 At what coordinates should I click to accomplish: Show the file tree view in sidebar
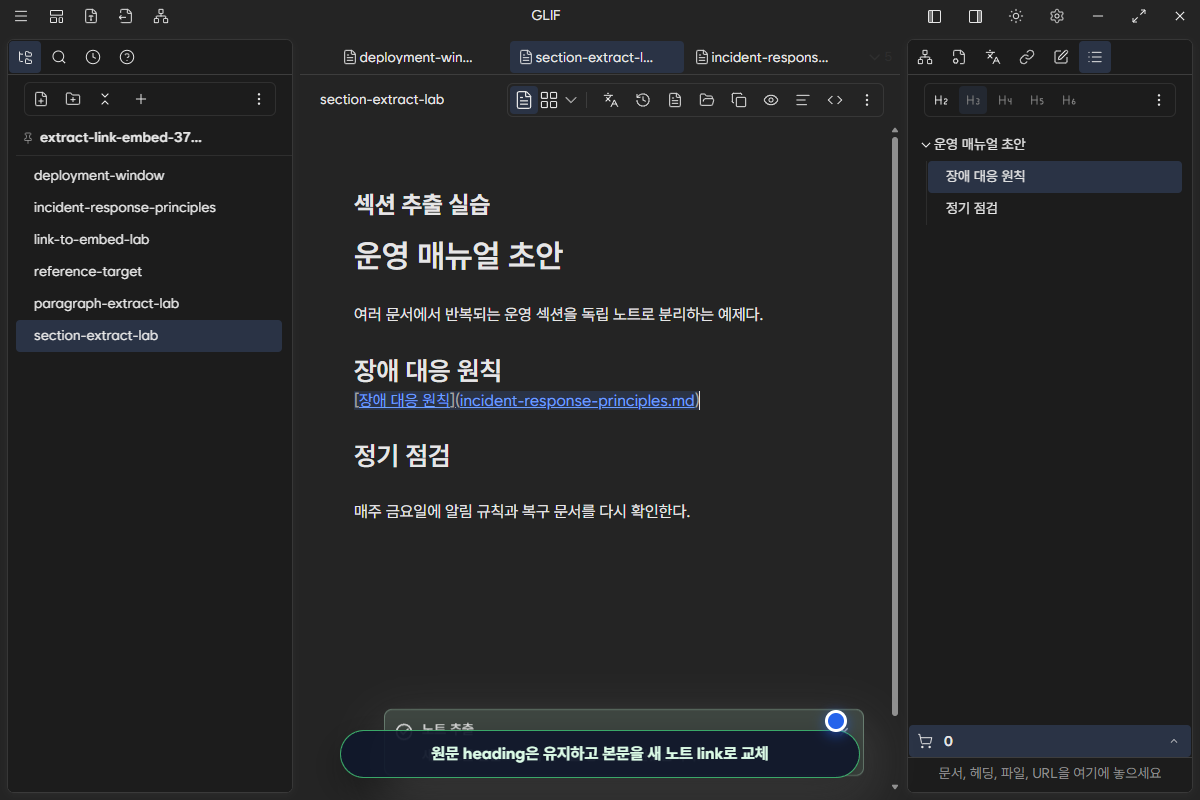25,57
